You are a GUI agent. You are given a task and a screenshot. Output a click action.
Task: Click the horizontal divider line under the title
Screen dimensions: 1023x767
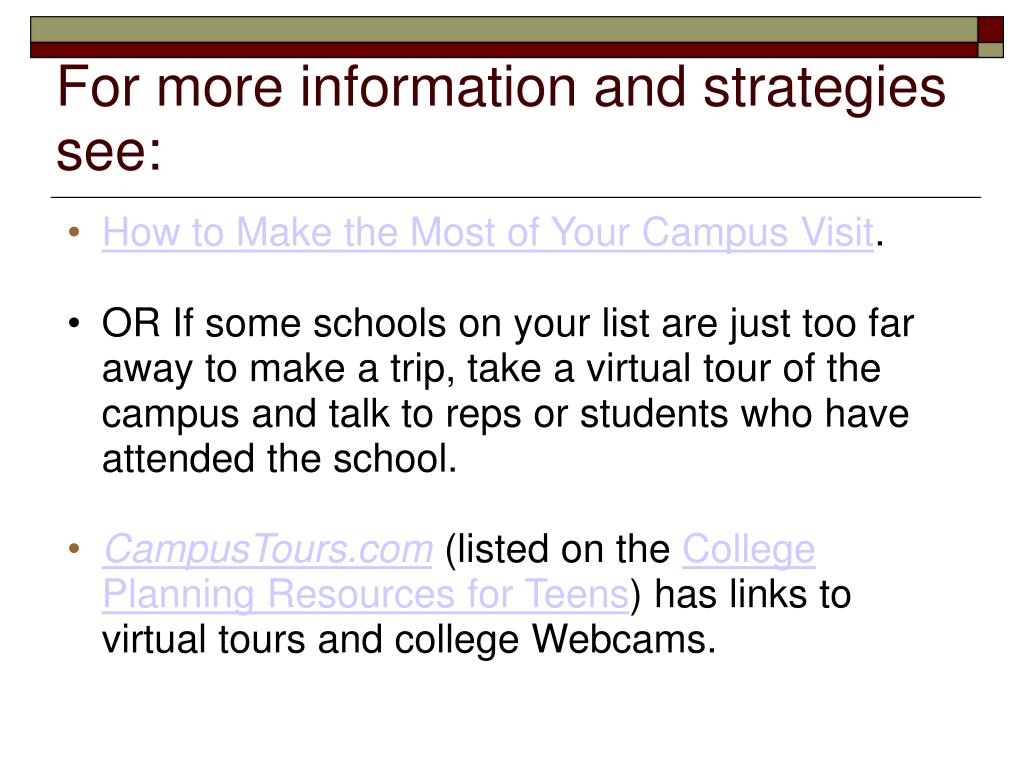(516, 197)
